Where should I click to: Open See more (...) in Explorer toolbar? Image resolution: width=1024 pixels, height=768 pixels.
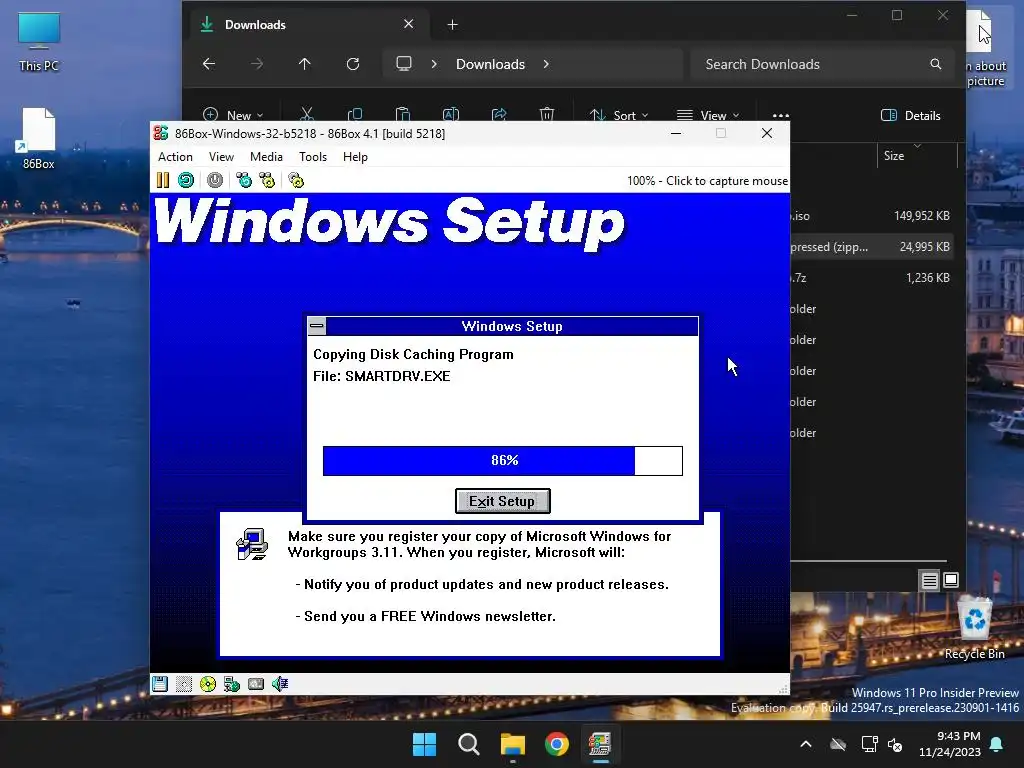780,116
